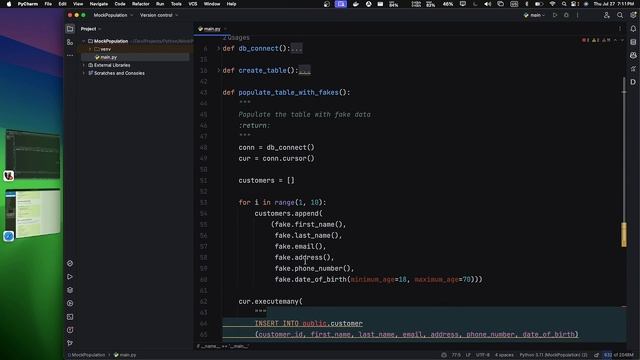The height and width of the screenshot is (360, 640).
Task: Open the Problems tool window icon
Action: (70, 330)
